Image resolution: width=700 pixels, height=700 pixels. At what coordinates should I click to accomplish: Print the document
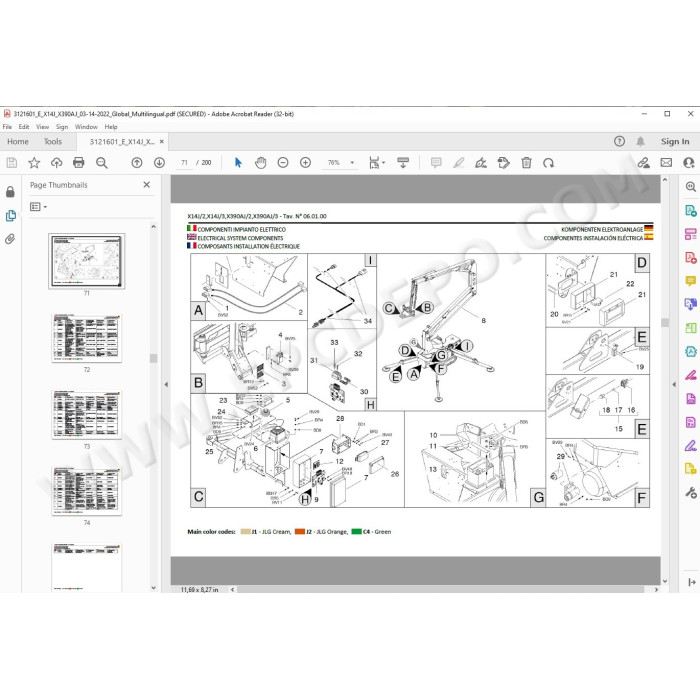79,163
